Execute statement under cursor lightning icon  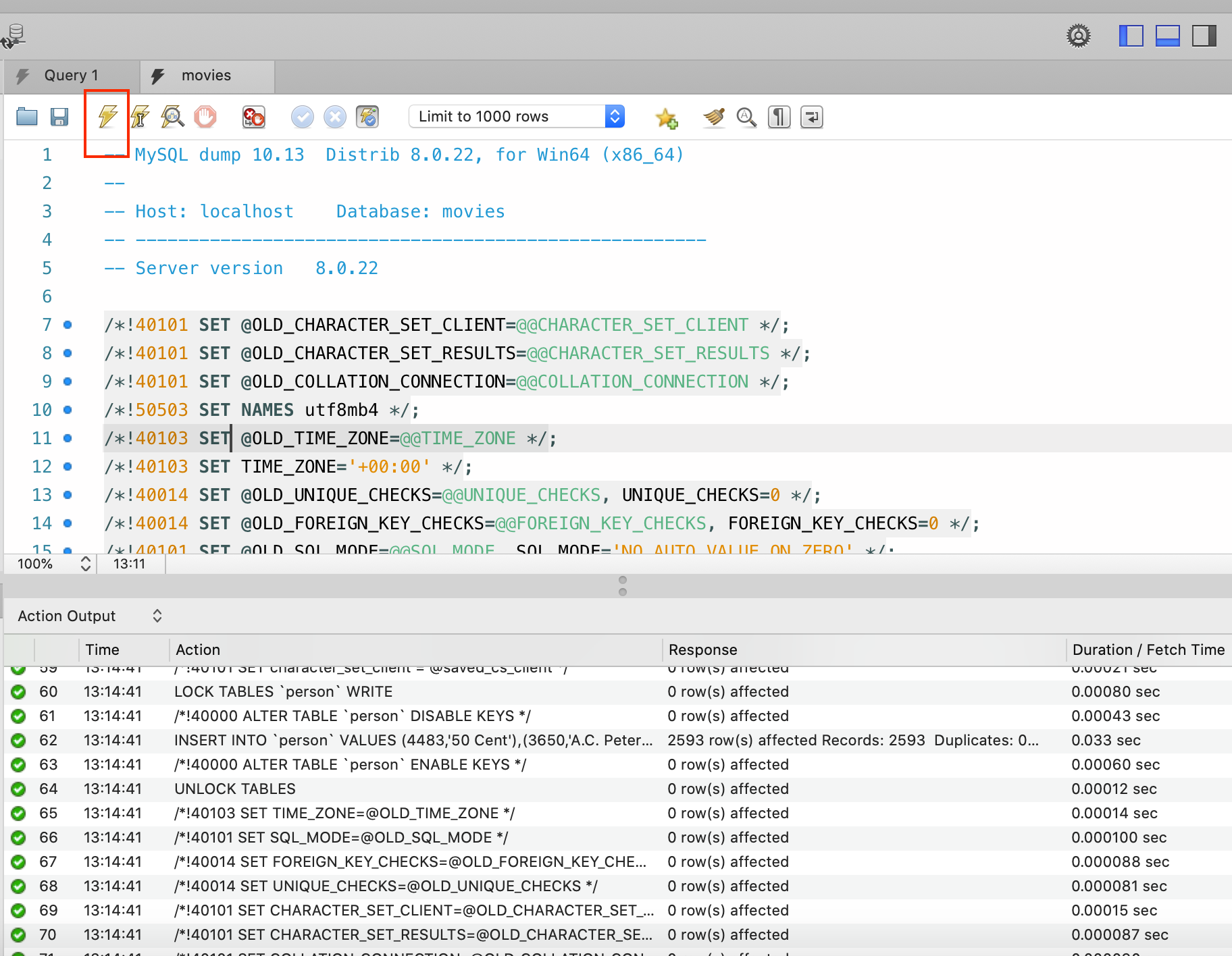tap(140, 117)
